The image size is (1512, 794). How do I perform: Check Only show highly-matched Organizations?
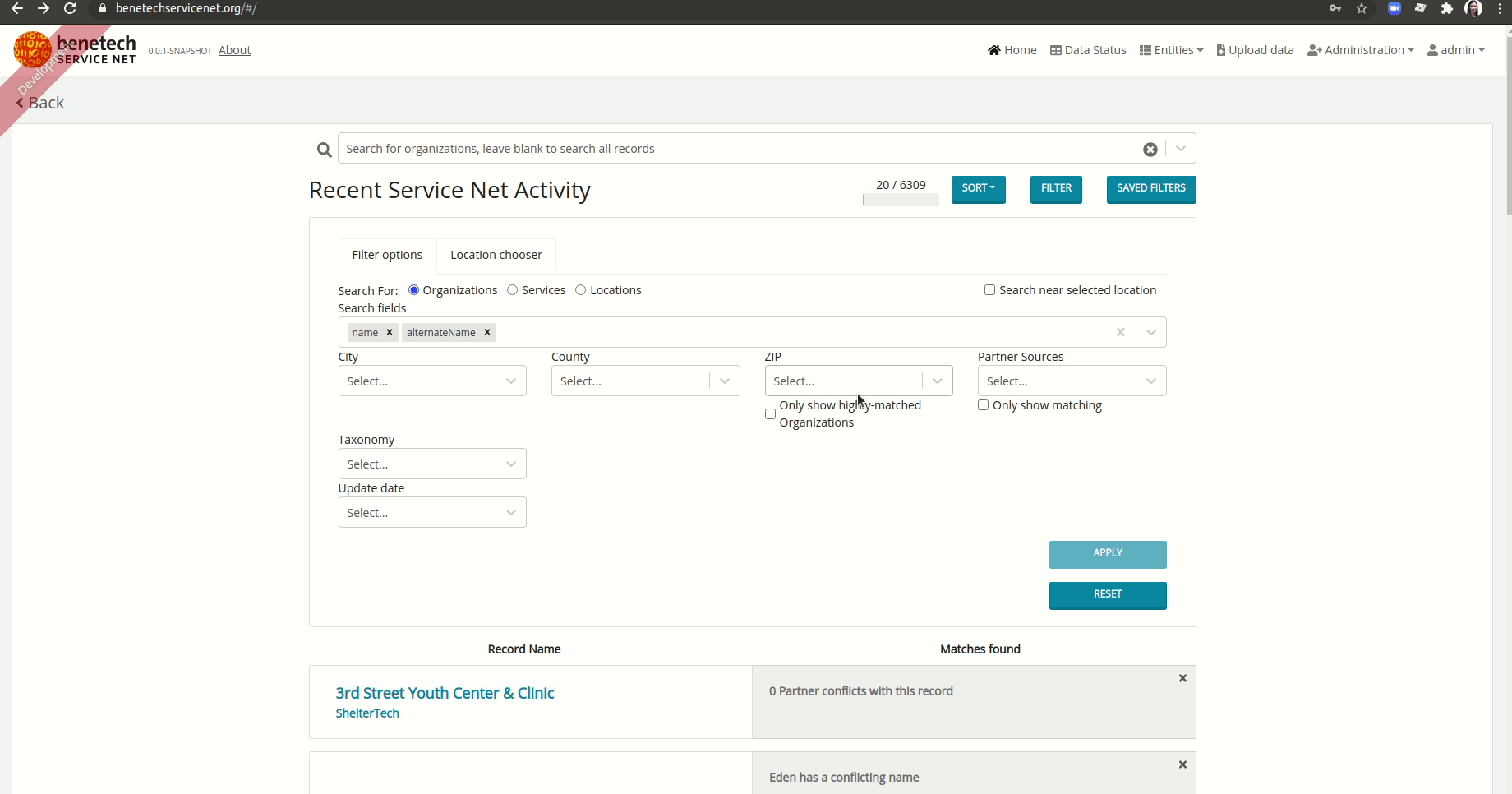(770, 413)
